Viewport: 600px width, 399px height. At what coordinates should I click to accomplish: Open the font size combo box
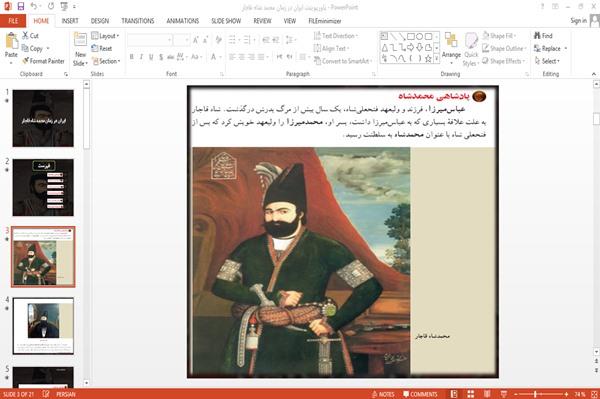[x=181, y=40]
